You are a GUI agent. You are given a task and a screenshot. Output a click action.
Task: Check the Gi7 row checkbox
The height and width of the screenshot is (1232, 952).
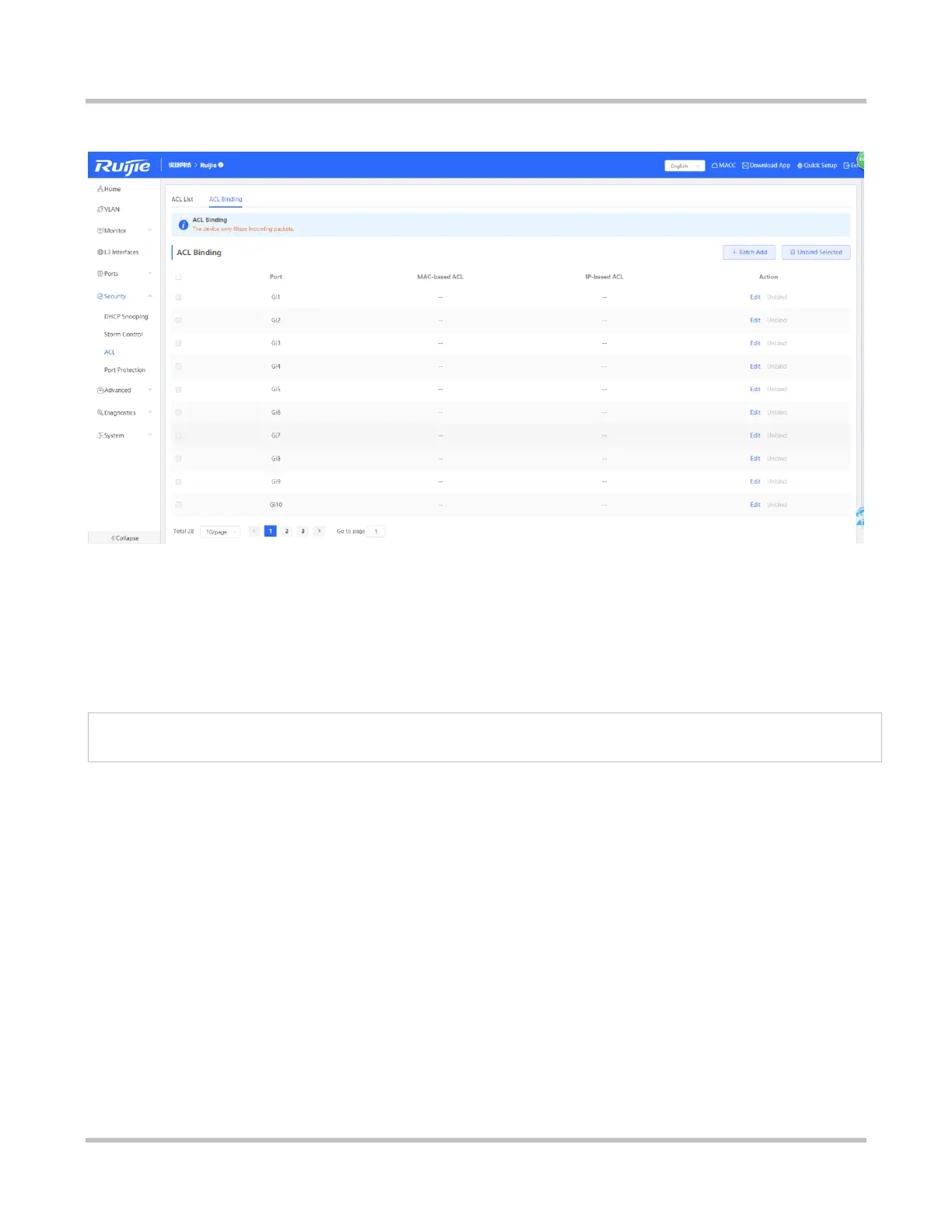point(178,436)
